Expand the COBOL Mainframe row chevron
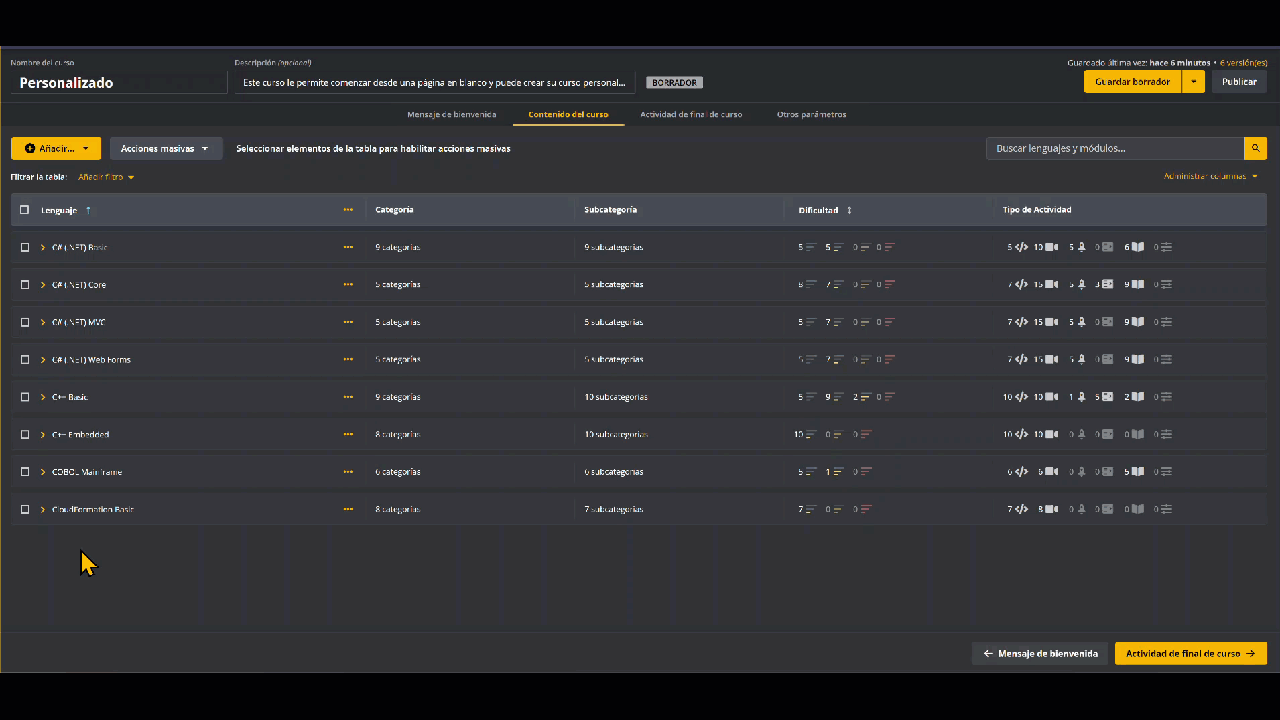The image size is (1280, 720). pos(43,472)
